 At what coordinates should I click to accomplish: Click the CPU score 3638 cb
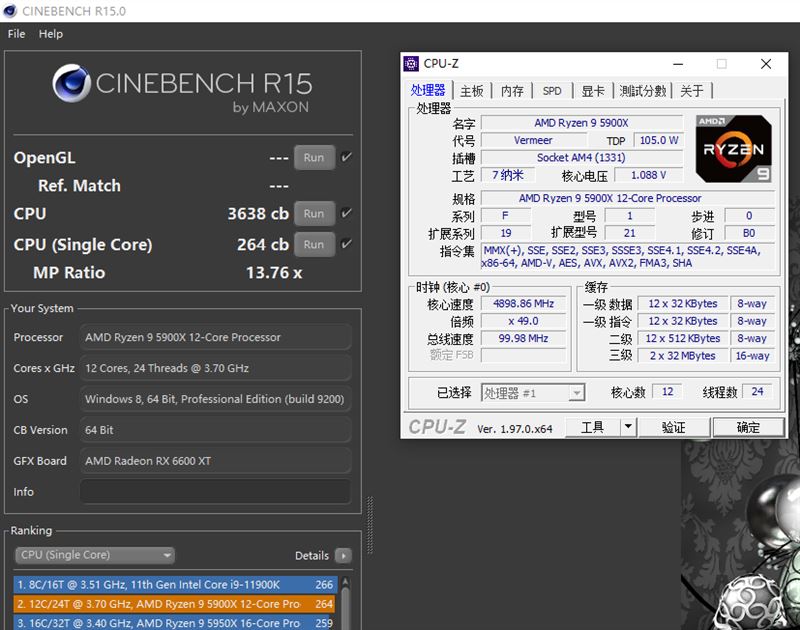[x=258, y=214]
